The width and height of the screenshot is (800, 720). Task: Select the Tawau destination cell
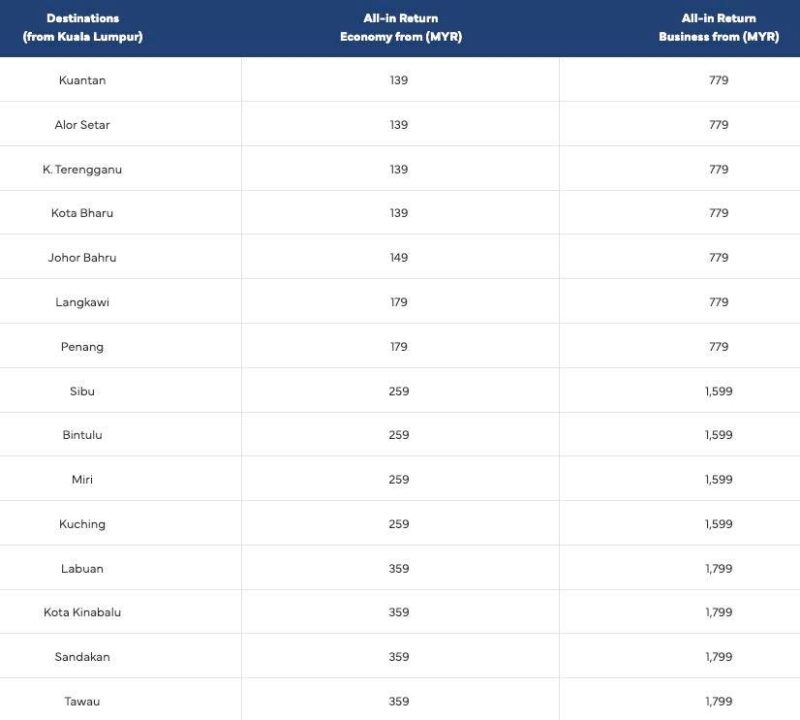[x=82, y=701]
